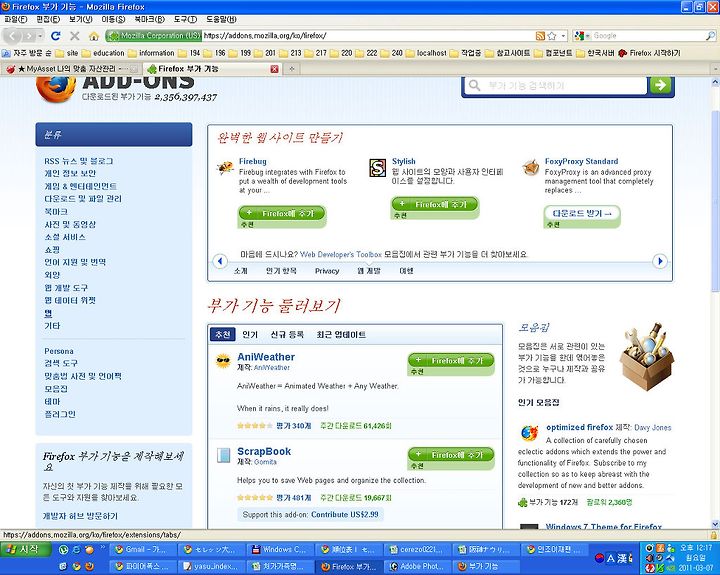Viewport: 720px width, 575px height.
Task: Open the 도구(T) menu
Action: pos(185,19)
